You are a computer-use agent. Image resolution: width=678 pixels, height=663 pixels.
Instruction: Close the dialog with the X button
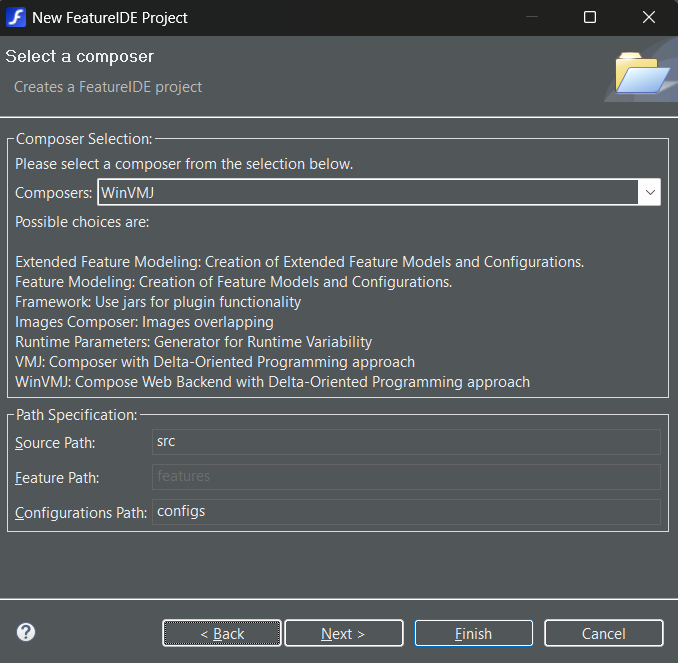(x=649, y=17)
